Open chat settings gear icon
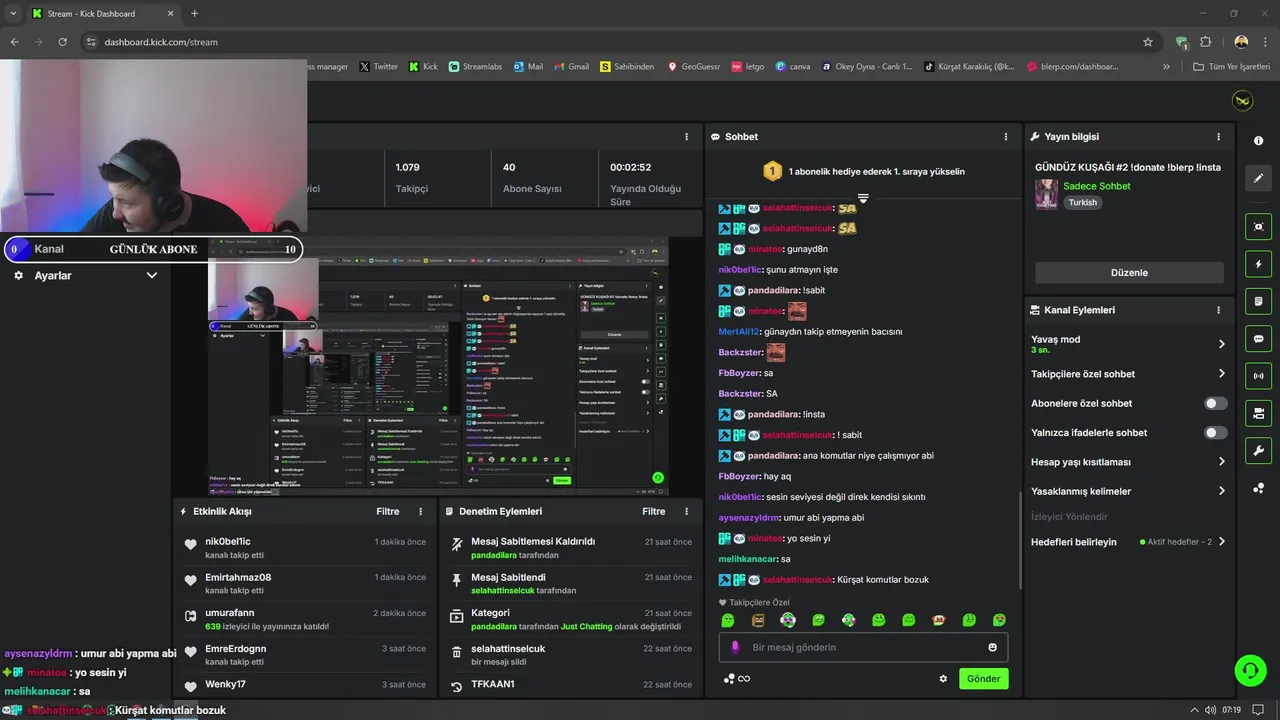Image resolution: width=1280 pixels, height=720 pixels. 942,679
